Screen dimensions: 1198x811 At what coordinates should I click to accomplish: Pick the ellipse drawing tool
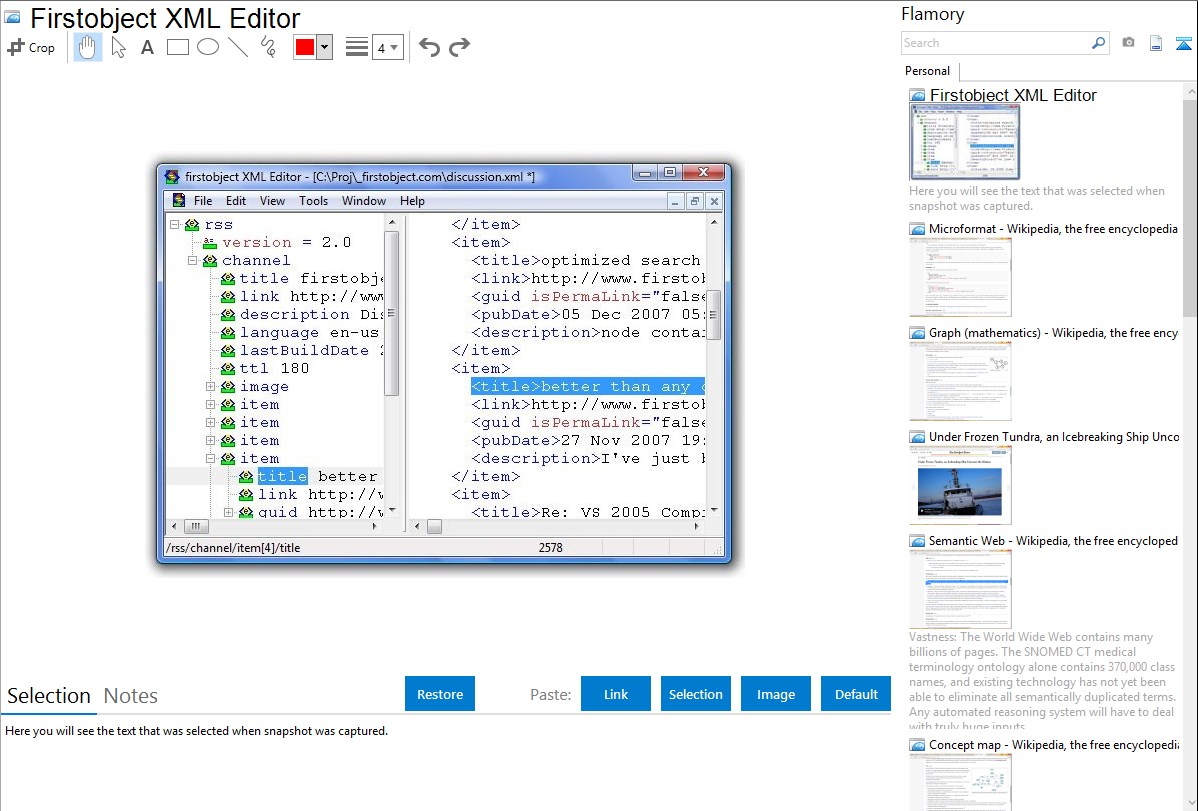208,47
